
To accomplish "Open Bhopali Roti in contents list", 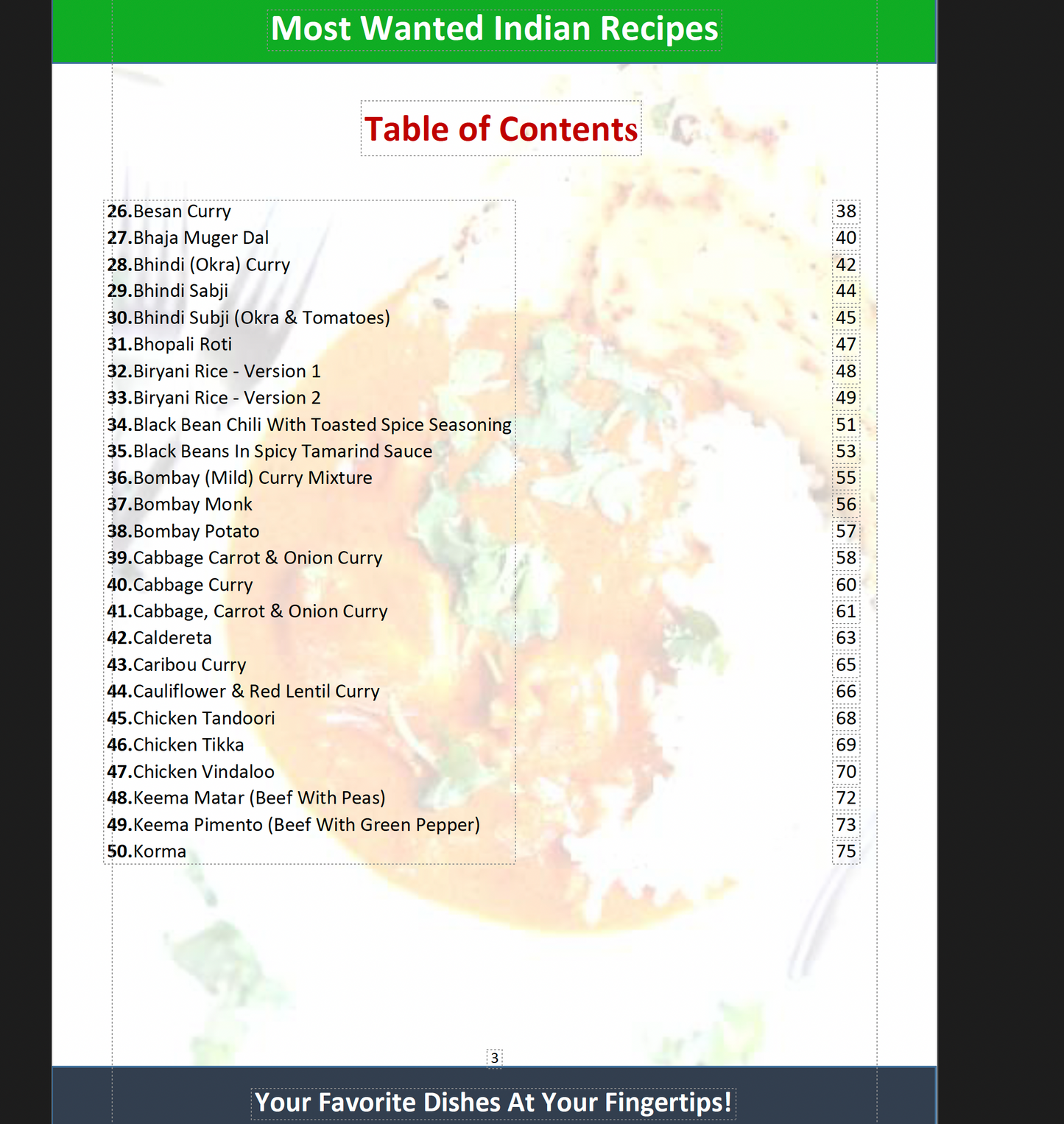I will [170, 344].
